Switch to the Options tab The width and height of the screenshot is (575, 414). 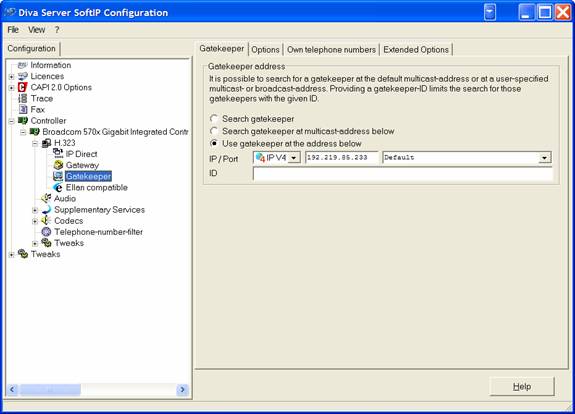pos(265,50)
